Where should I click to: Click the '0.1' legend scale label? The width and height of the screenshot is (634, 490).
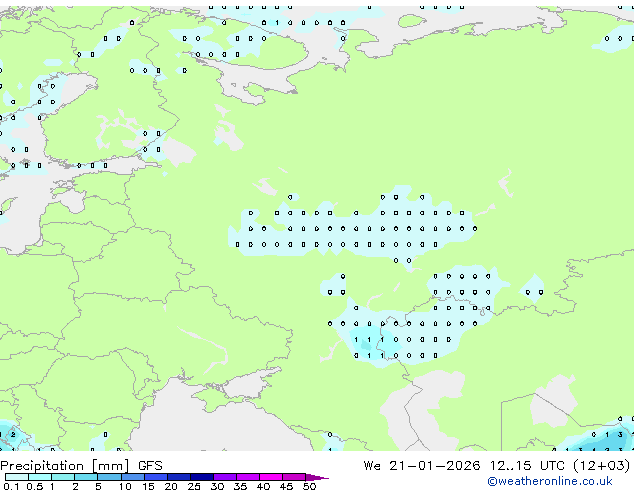(x=11, y=486)
